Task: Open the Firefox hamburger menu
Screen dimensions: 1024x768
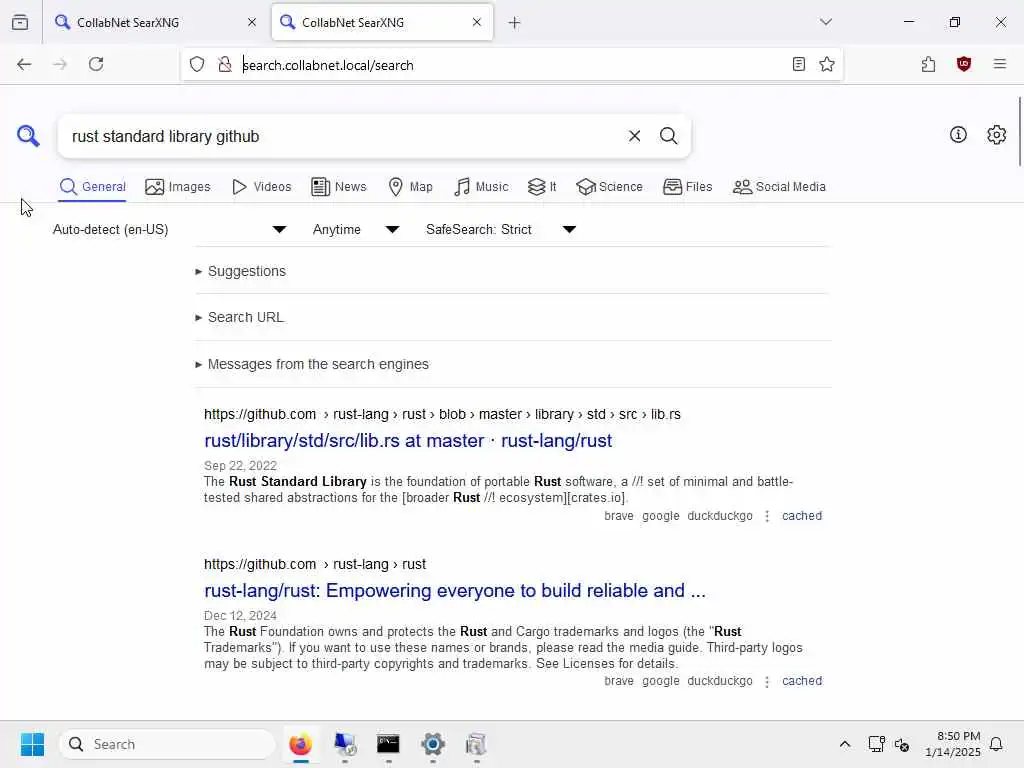Action: [999, 64]
